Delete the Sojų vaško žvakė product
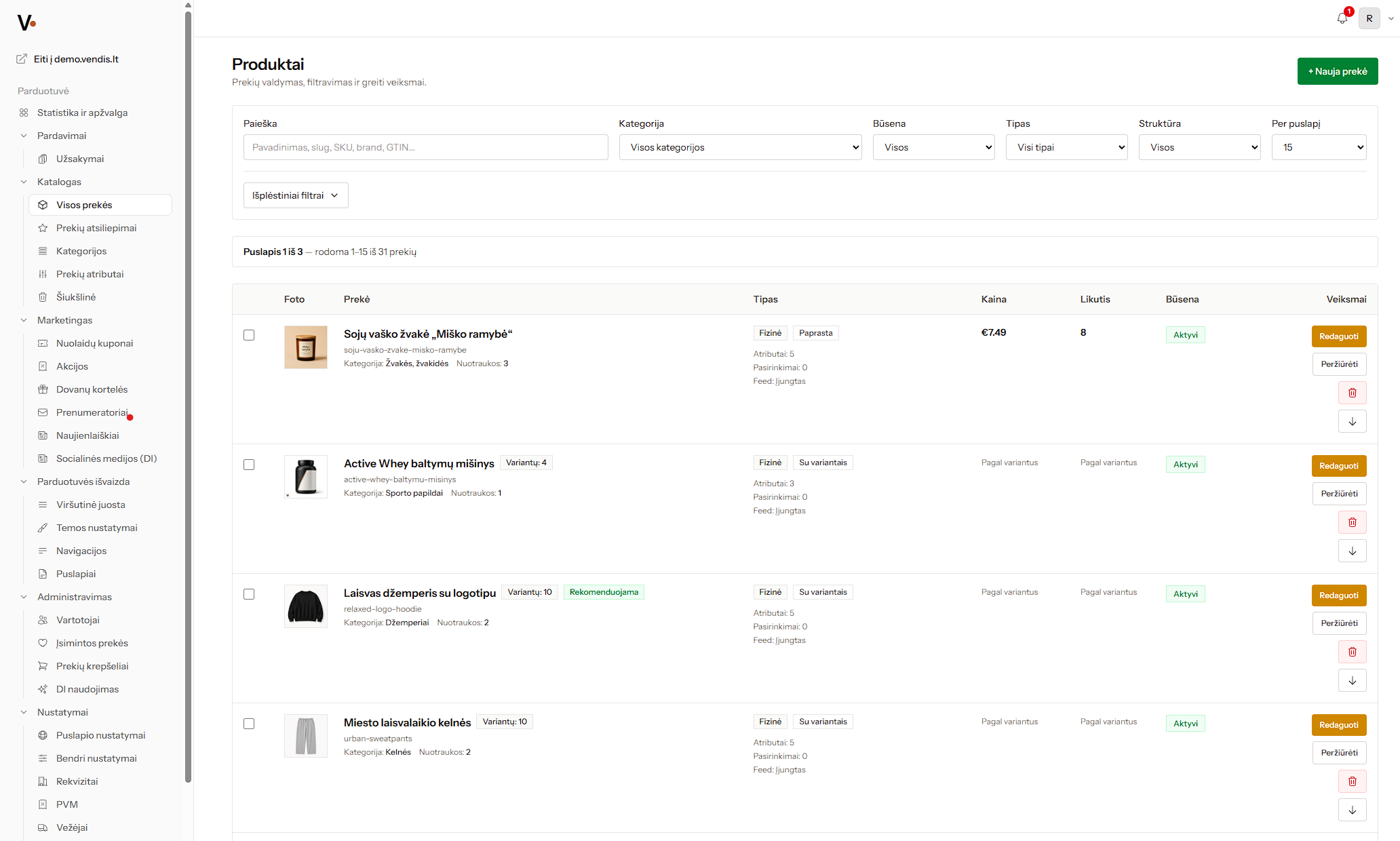The image size is (1400, 841). 1352,393
